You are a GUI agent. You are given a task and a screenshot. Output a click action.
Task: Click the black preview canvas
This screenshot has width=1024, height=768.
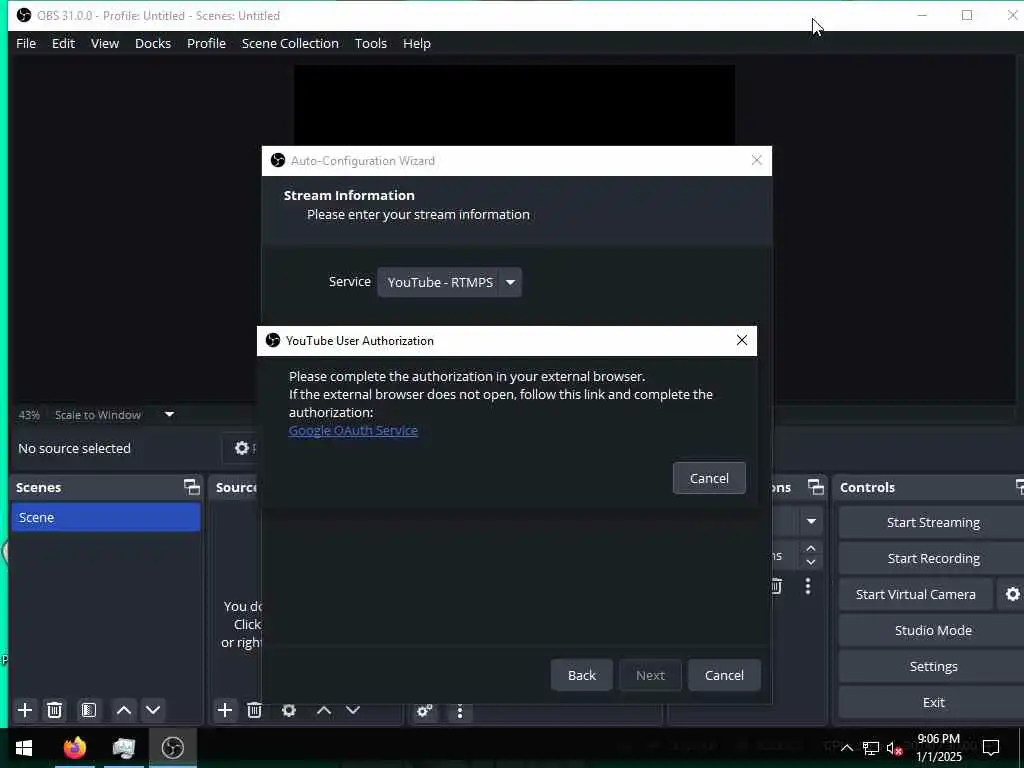[514, 104]
